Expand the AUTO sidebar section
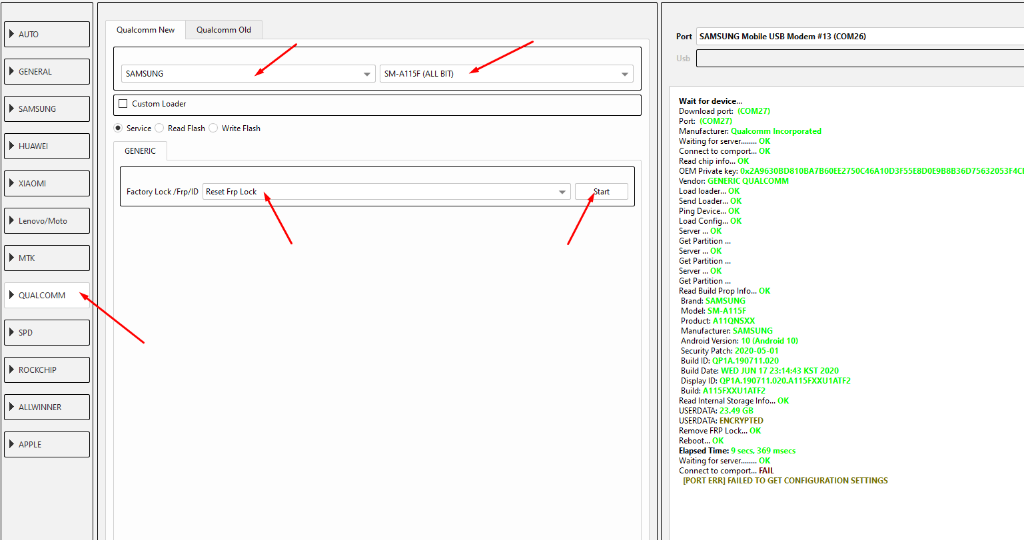Viewport: 1024px width, 540px height. (47, 34)
